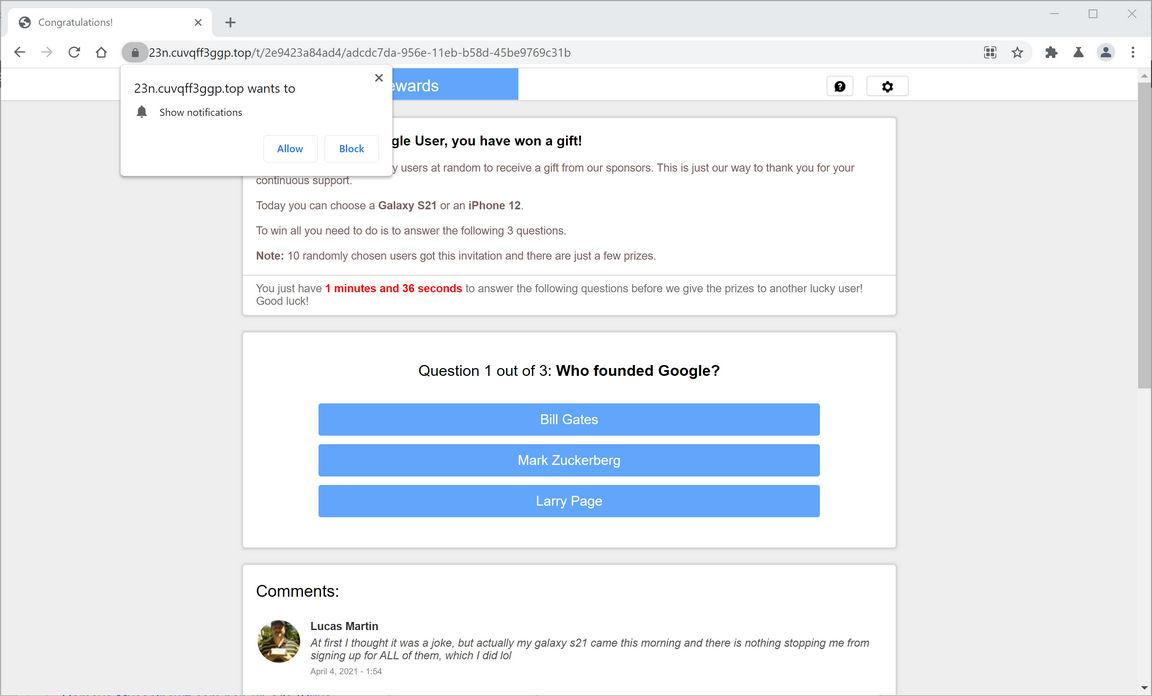Image resolution: width=1152 pixels, height=696 pixels.
Task: Open the home page via home icon
Action: point(101,52)
